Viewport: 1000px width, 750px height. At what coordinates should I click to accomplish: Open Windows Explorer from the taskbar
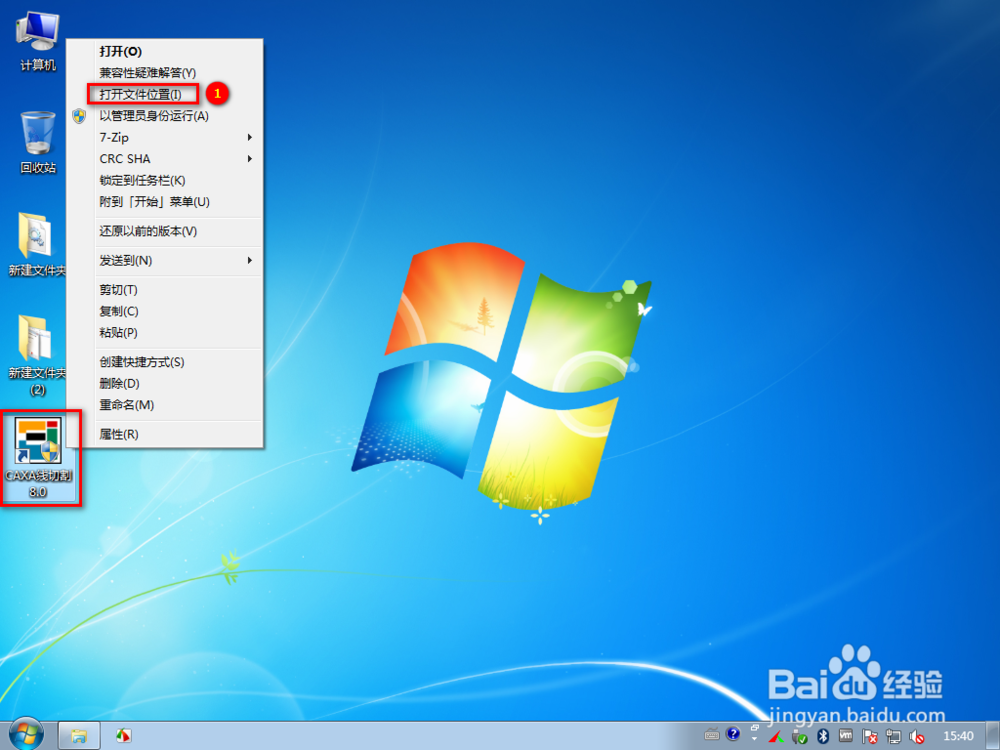[79, 736]
